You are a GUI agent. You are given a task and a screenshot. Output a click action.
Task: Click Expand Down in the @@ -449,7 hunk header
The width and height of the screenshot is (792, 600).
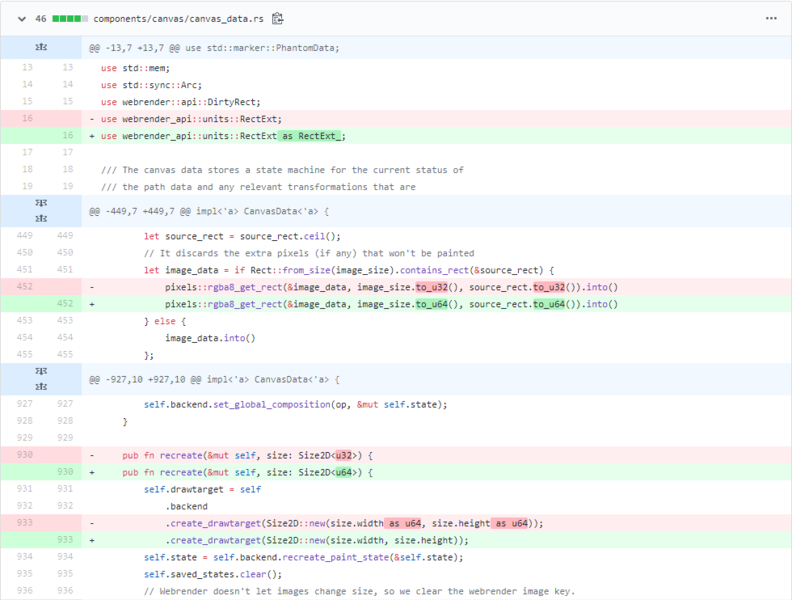41,203
